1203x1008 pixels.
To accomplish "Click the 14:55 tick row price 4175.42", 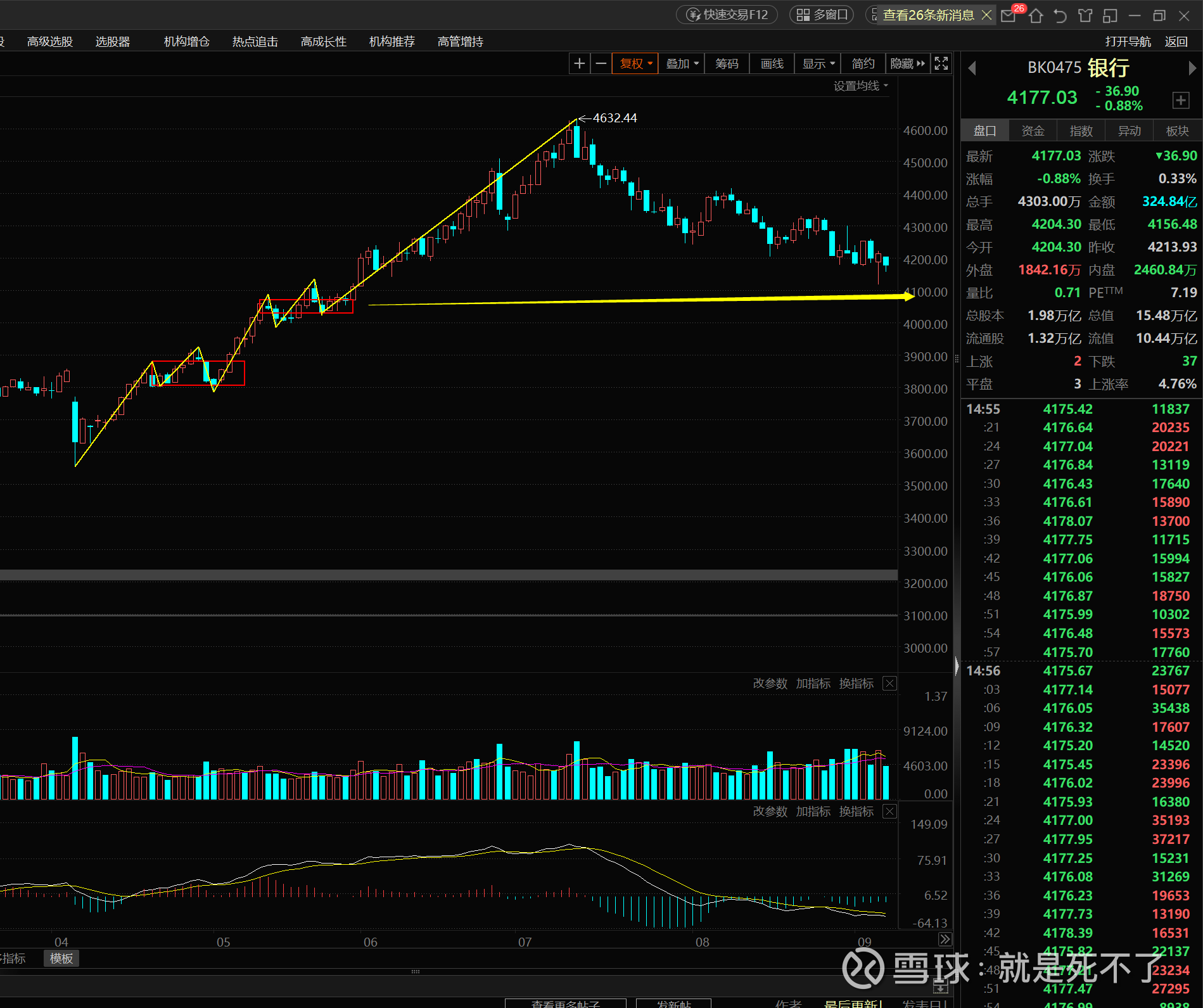I will tap(1068, 409).
